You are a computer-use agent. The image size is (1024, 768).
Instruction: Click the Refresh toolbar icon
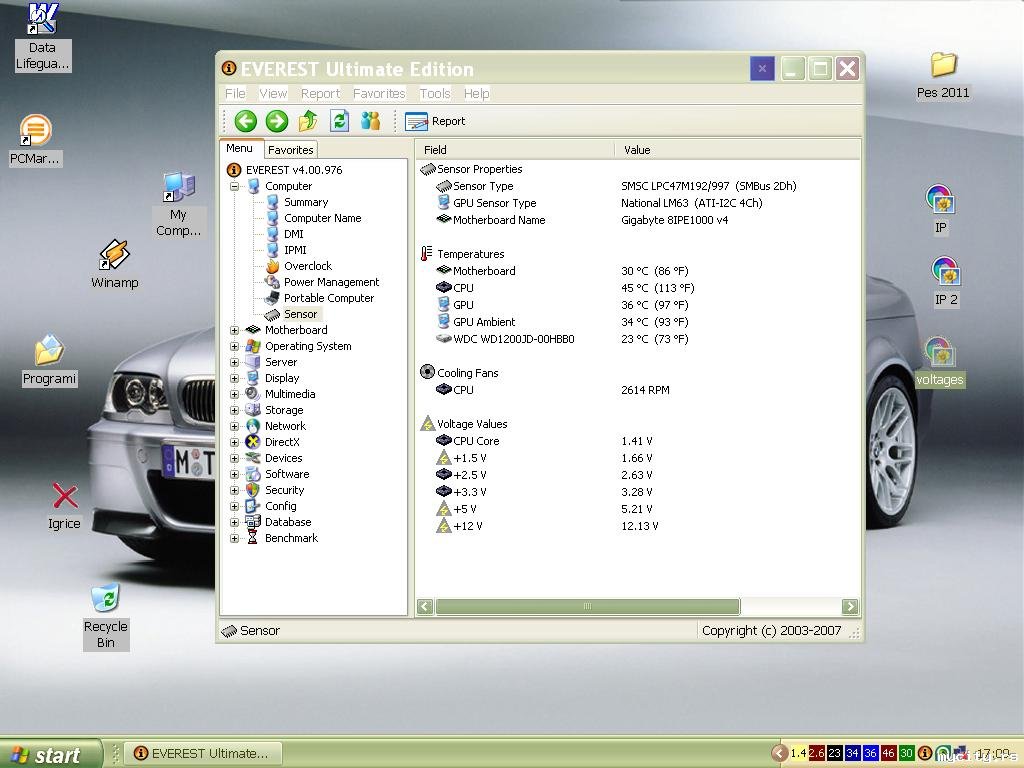(339, 121)
